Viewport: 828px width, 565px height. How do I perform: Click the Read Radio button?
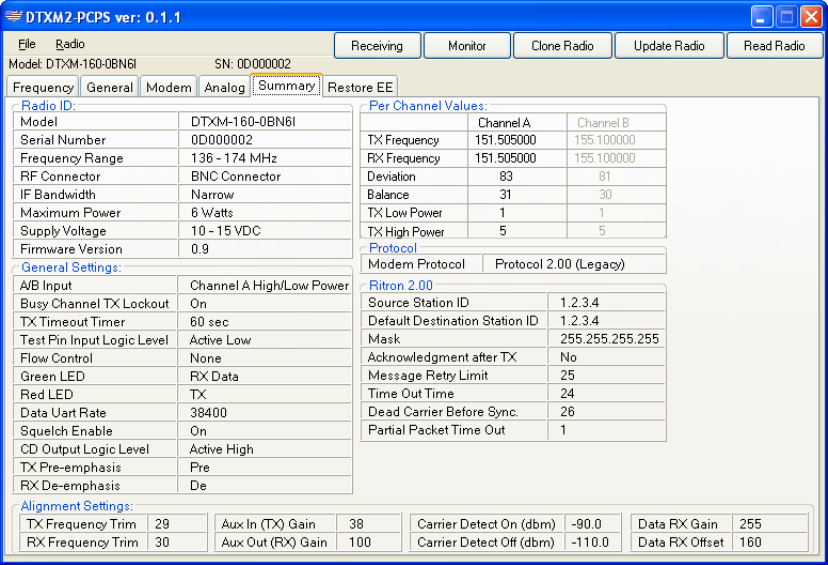point(774,46)
